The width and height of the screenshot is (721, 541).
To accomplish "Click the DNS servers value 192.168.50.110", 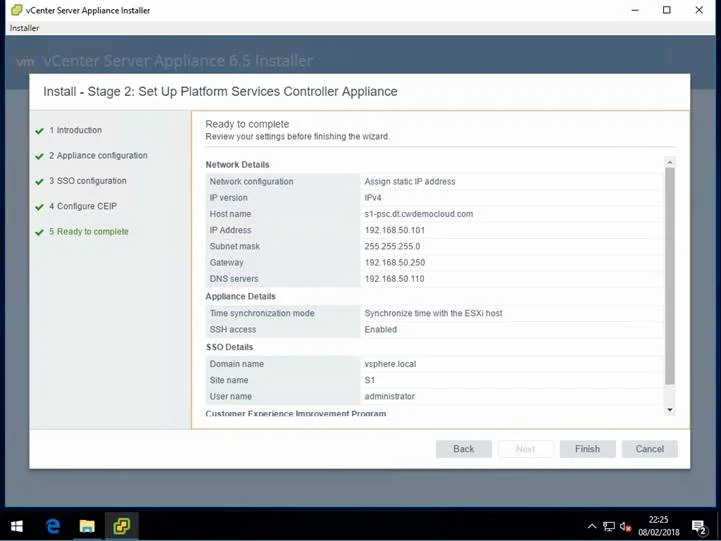I will [x=395, y=279].
